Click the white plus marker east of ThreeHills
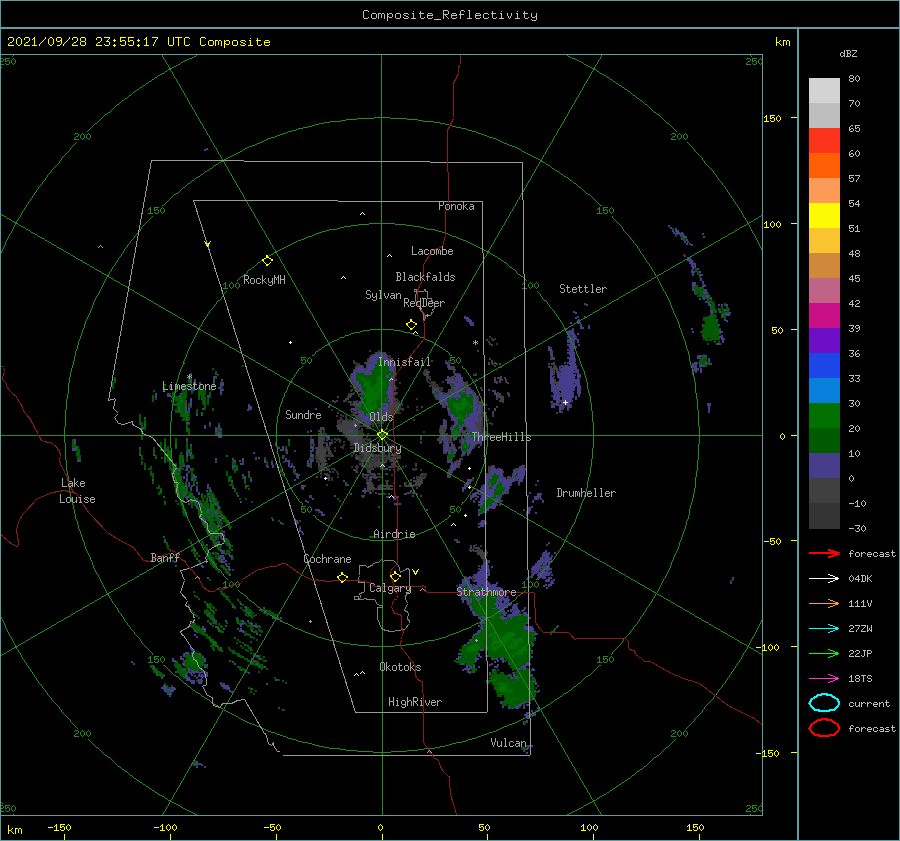The height and width of the screenshot is (841, 900). point(565,402)
